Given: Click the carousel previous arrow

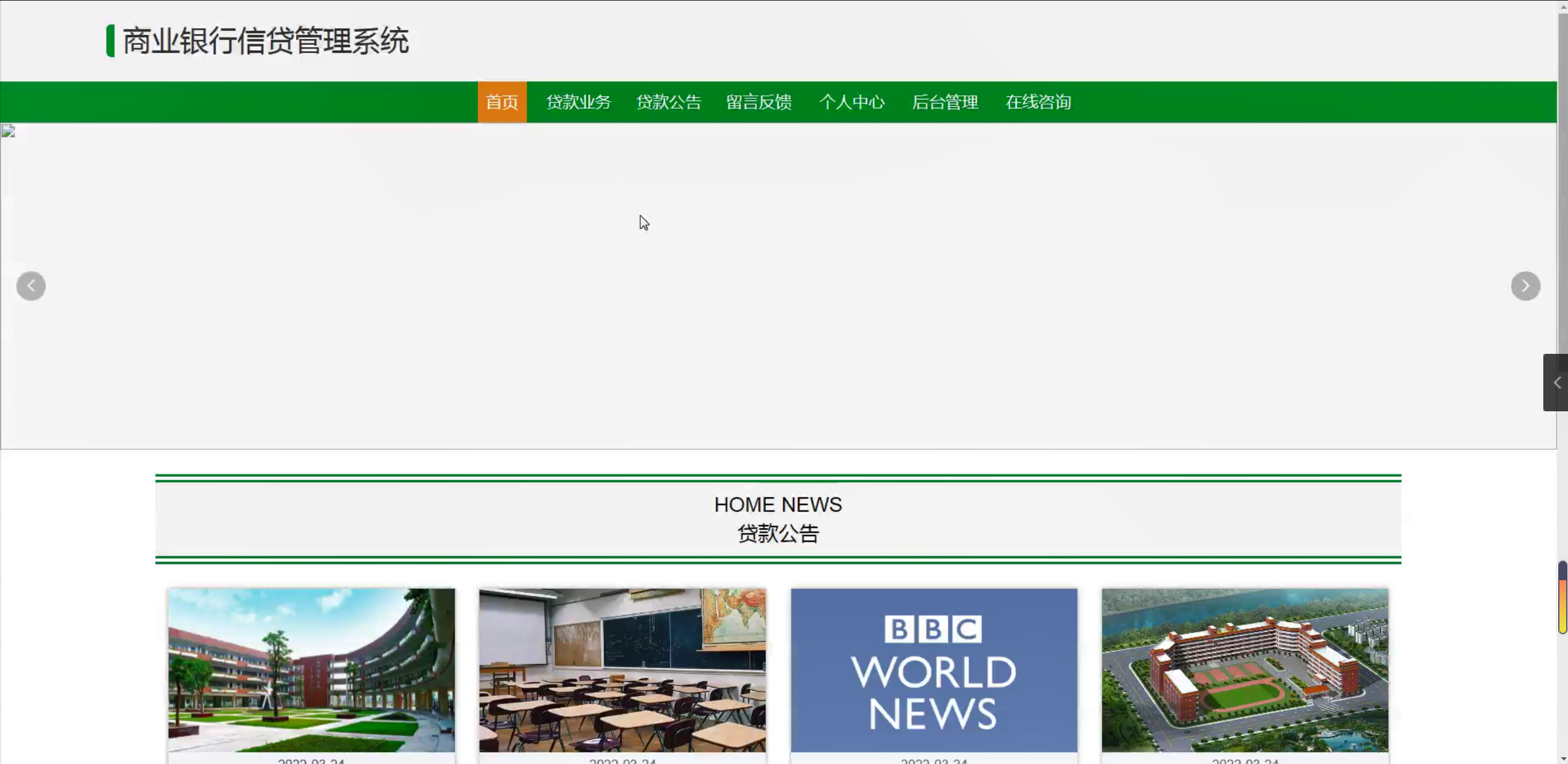Looking at the screenshot, I should coord(31,286).
